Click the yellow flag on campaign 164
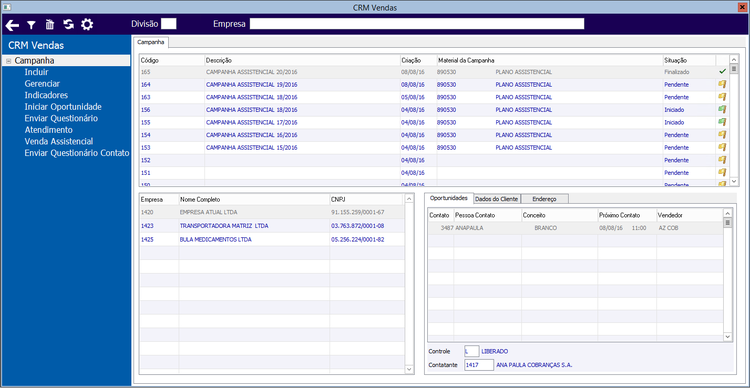 (722, 84)
